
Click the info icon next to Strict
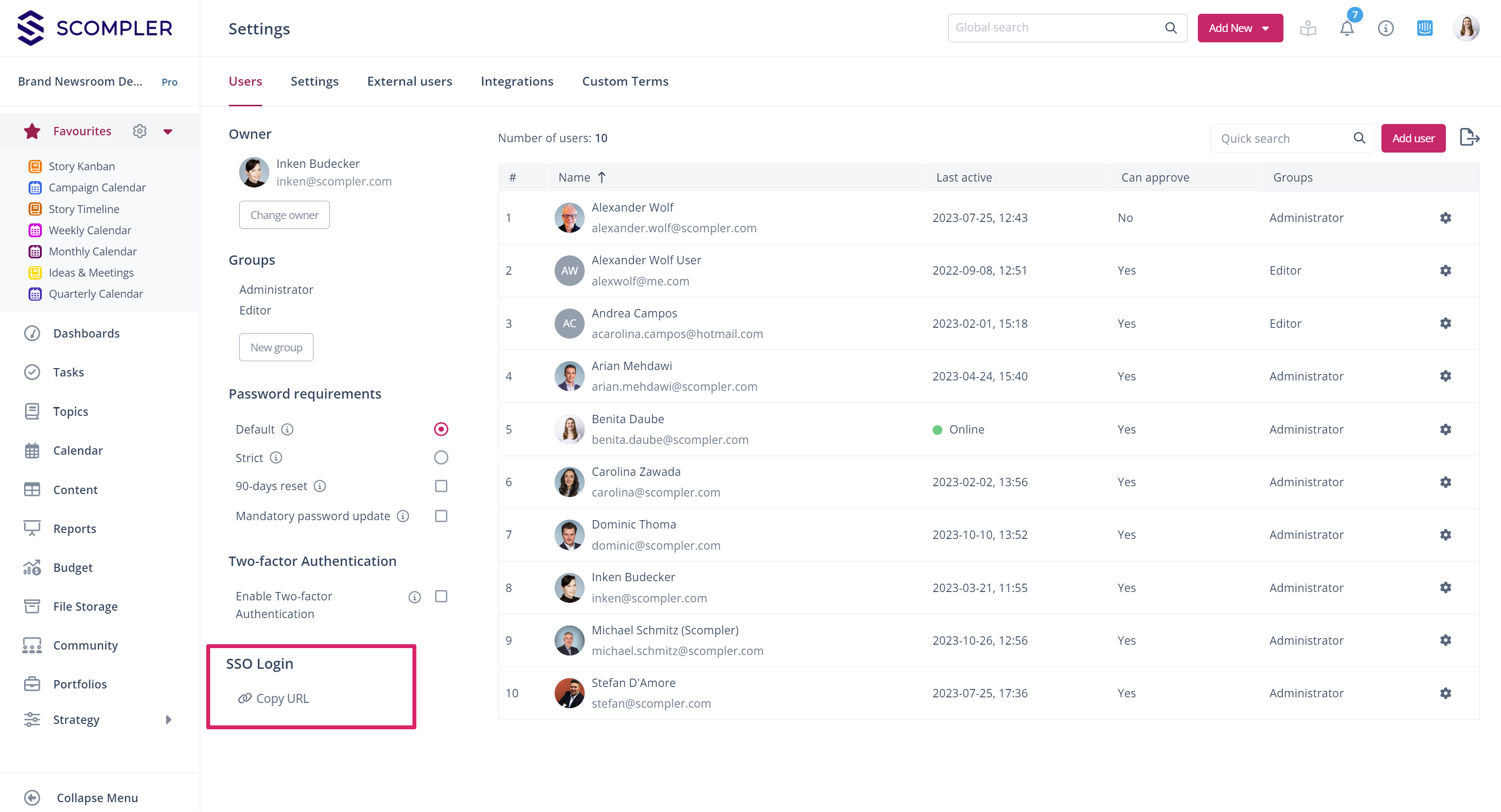coord(276,458)
